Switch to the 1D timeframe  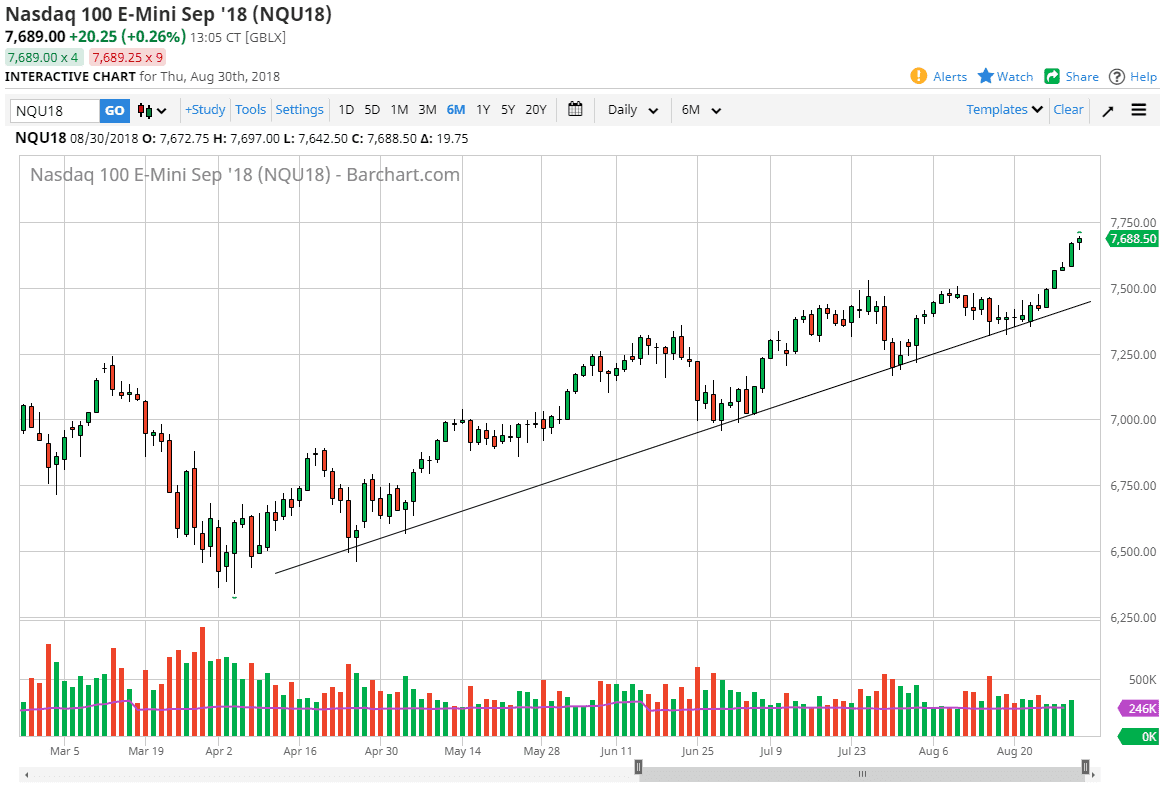345,110
